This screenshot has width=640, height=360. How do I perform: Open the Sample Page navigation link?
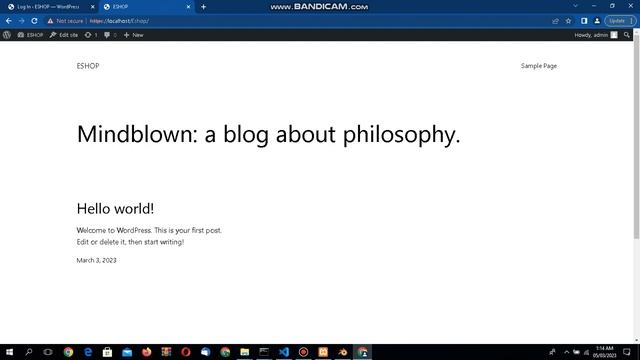[539, 66]
